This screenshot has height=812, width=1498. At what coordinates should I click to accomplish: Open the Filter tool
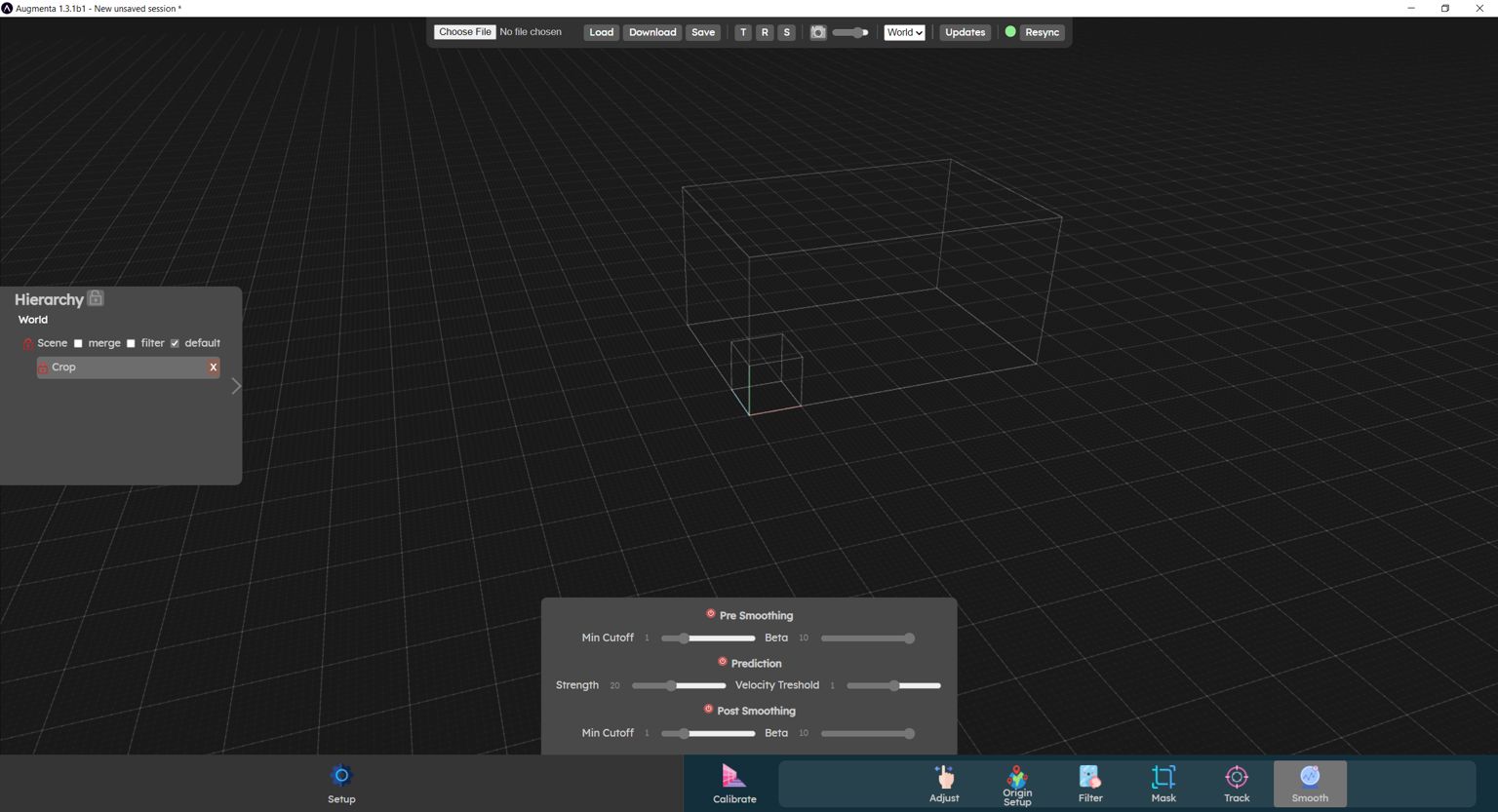1089,783
